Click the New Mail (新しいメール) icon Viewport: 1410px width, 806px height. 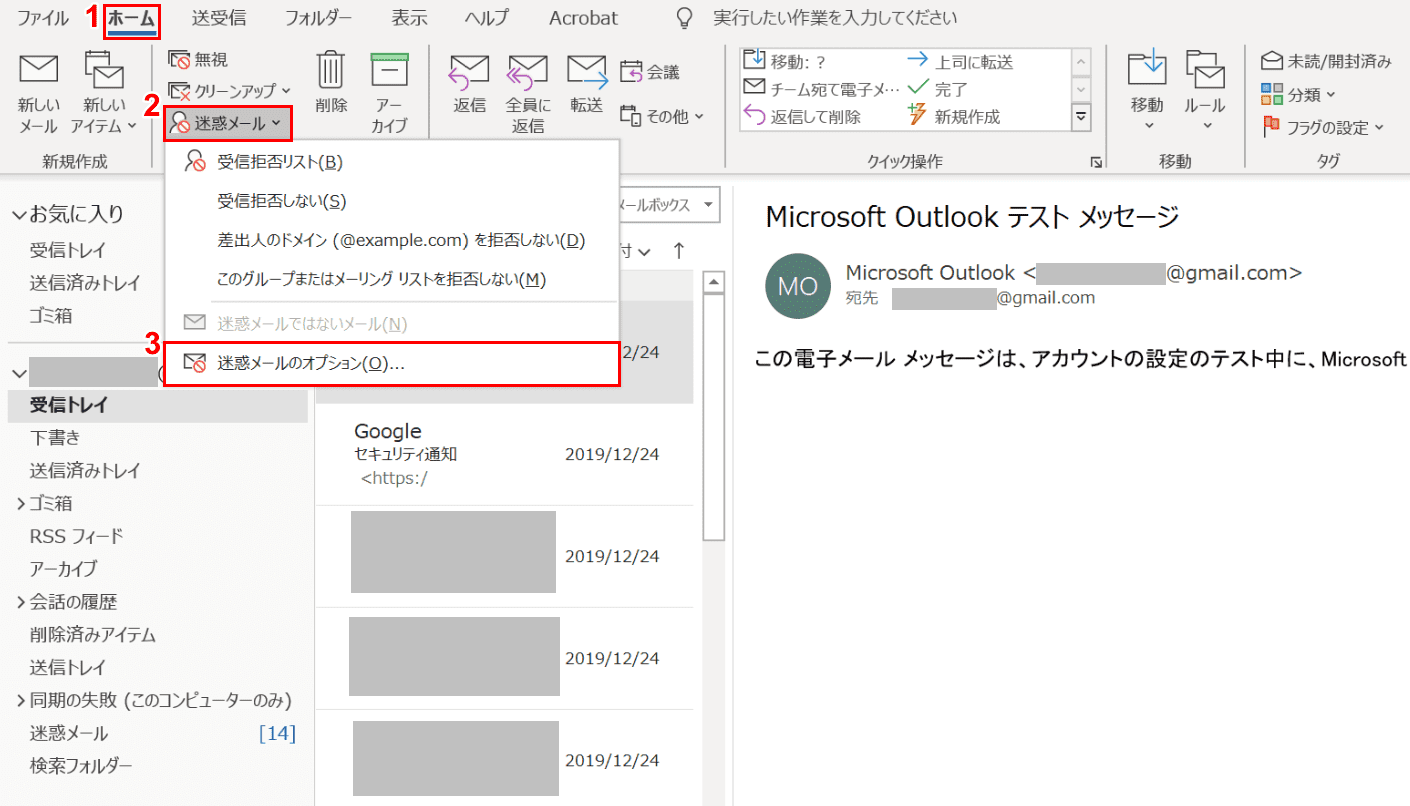pyautogui.click(x=39, y=72)
